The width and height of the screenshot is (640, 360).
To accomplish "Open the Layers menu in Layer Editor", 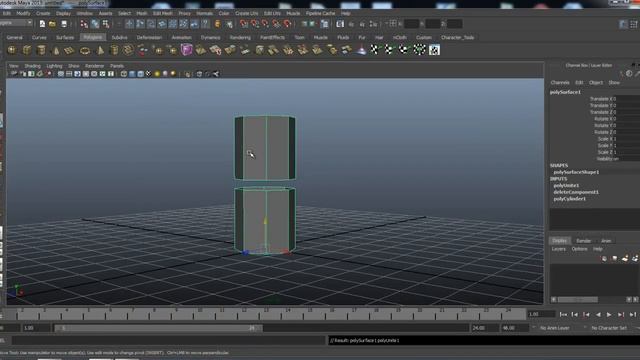I will (x=559, y=249).
